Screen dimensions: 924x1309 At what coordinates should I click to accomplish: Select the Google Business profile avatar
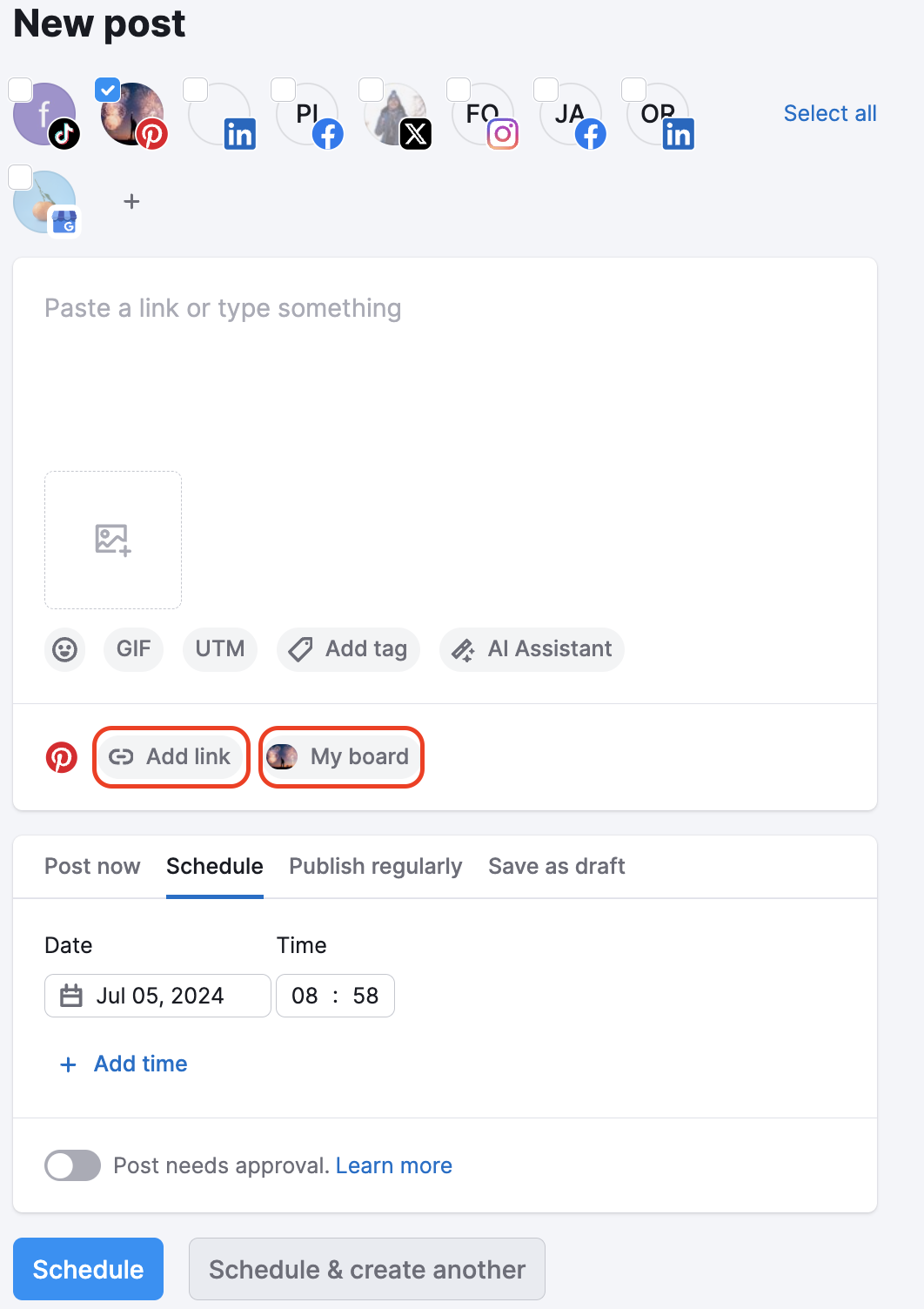tap(44, 202)
